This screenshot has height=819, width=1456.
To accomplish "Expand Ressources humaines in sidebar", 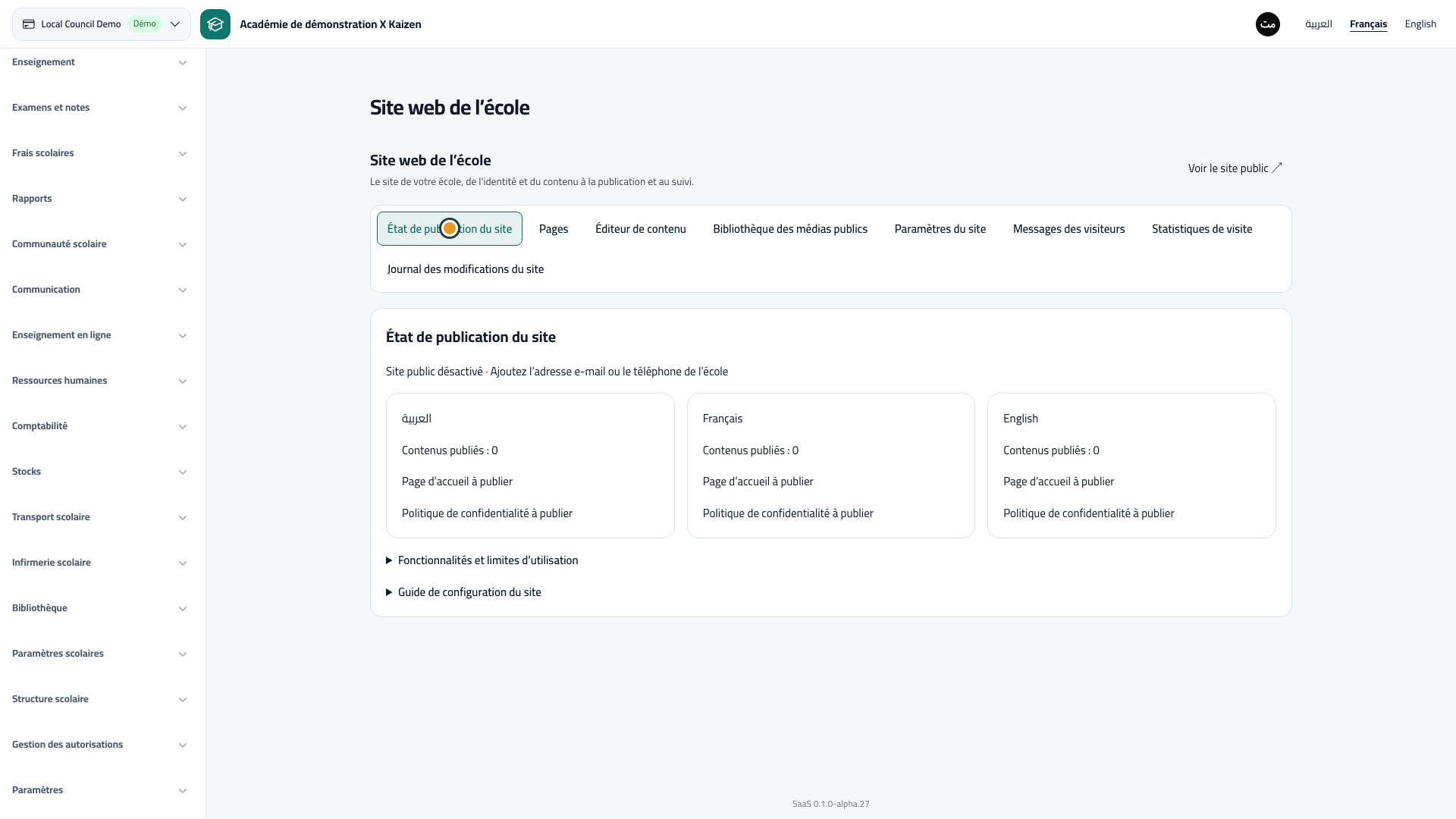I will click(x=99, y=381).
